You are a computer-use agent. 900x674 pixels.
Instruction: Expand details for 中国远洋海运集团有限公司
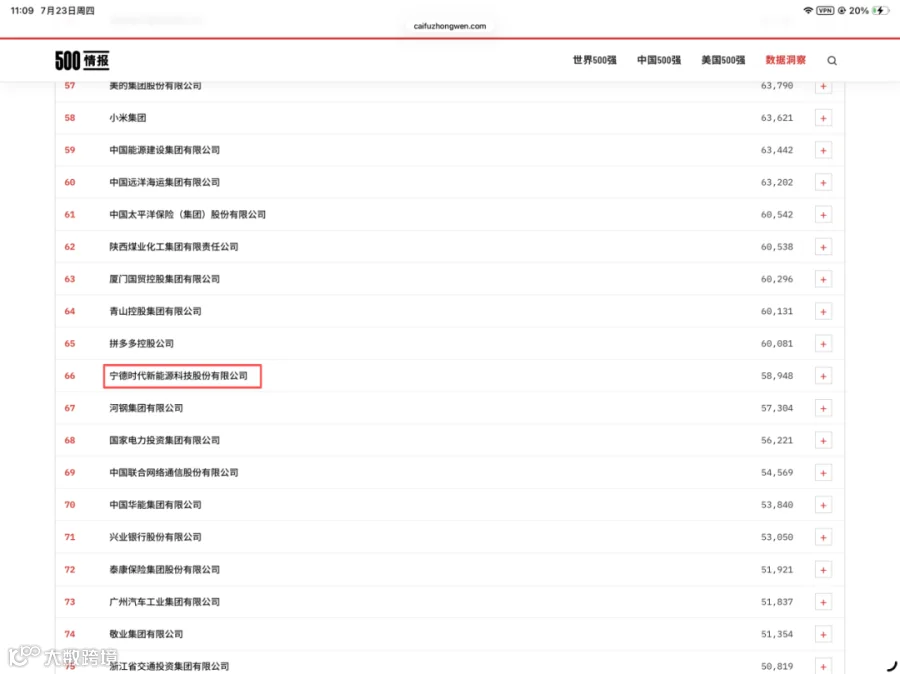(x=823, y=183)
